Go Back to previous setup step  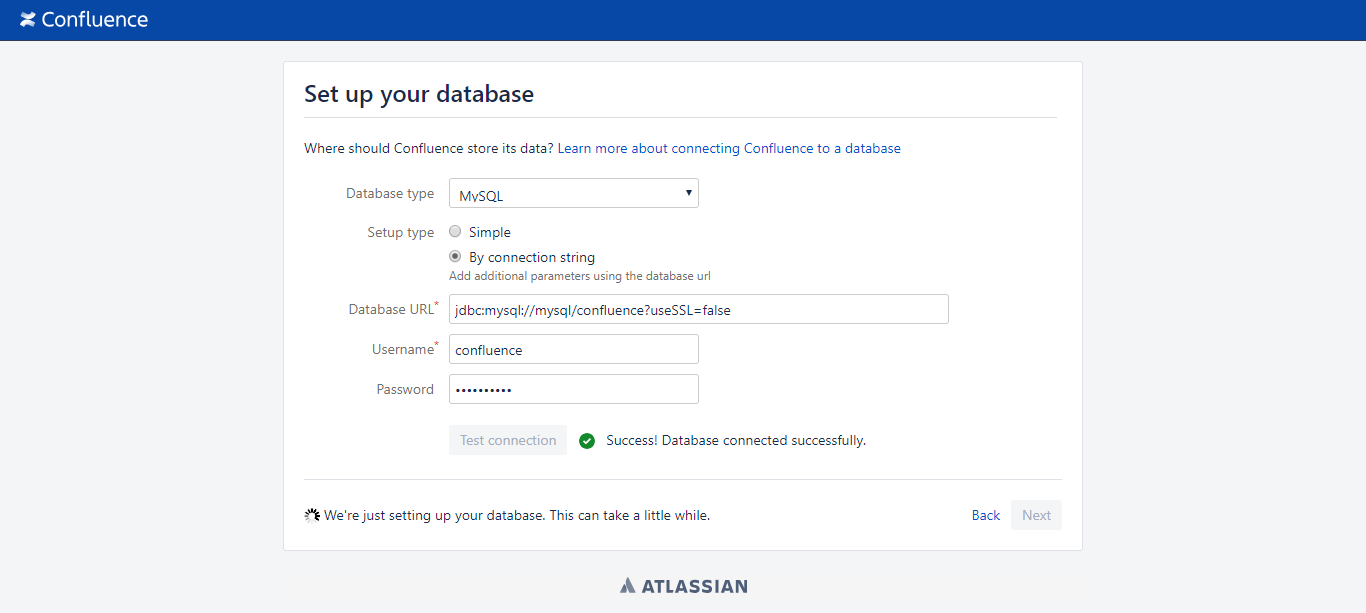[986, 515]
